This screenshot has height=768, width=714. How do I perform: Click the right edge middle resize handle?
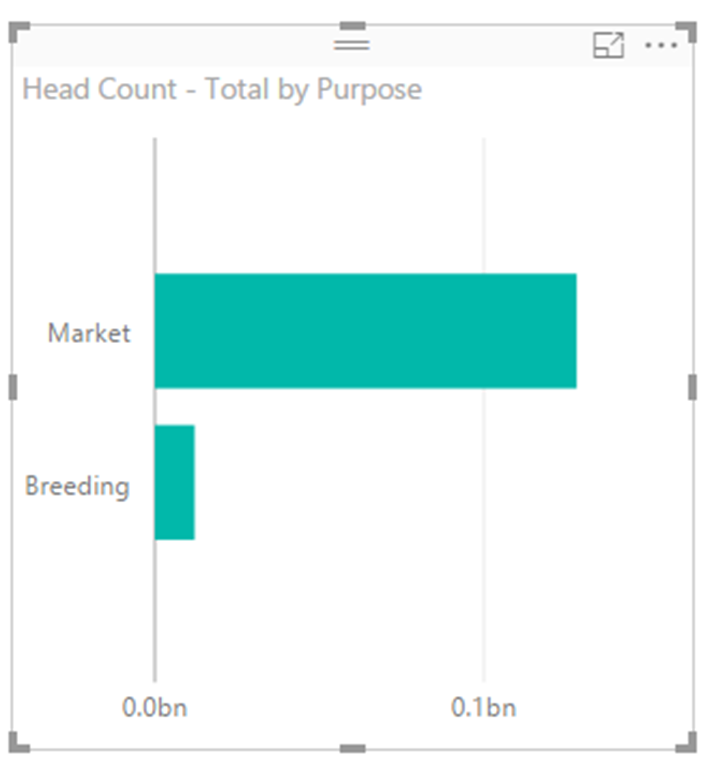[x=692, y=387]
